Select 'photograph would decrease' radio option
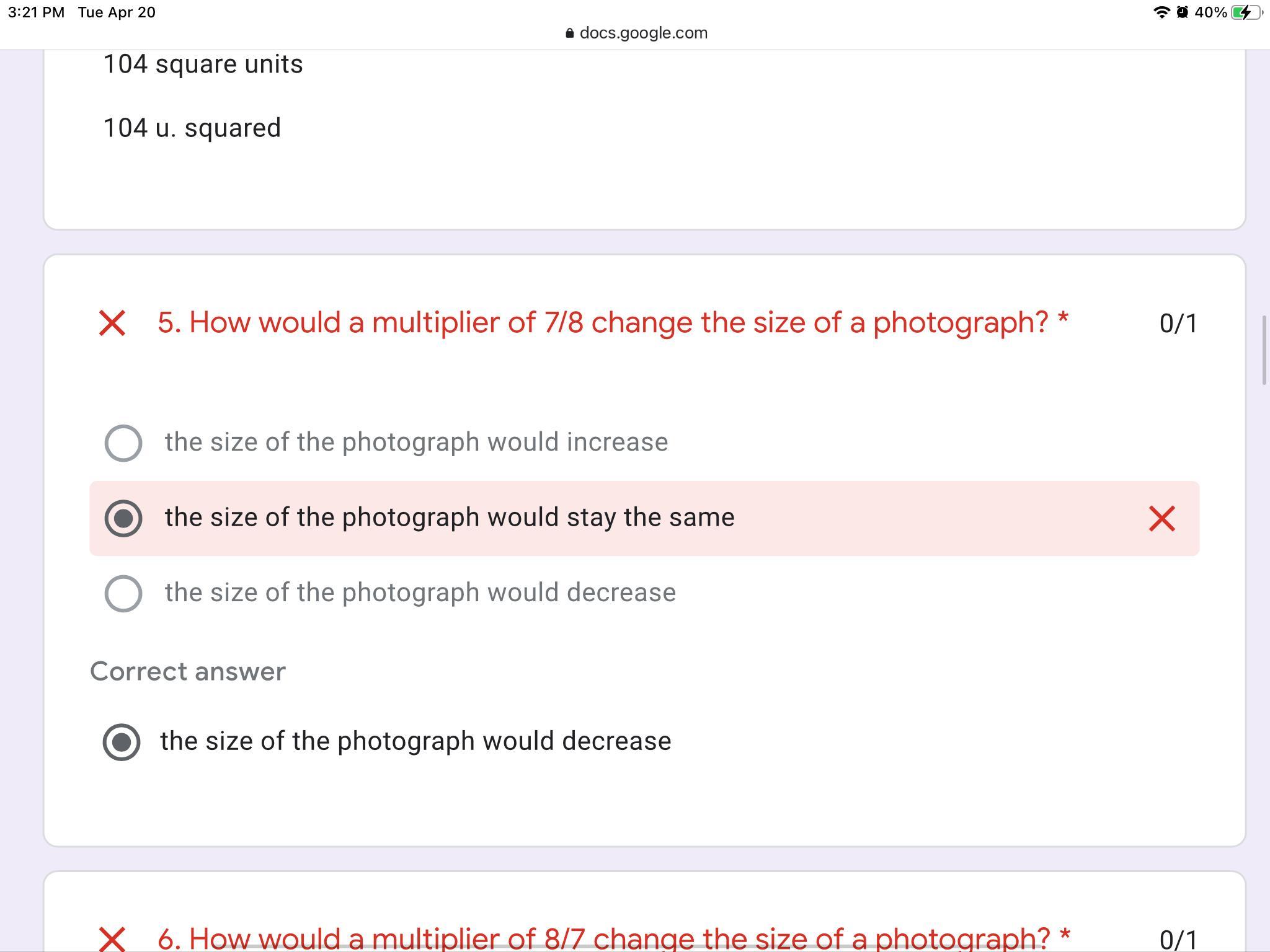 123,593
